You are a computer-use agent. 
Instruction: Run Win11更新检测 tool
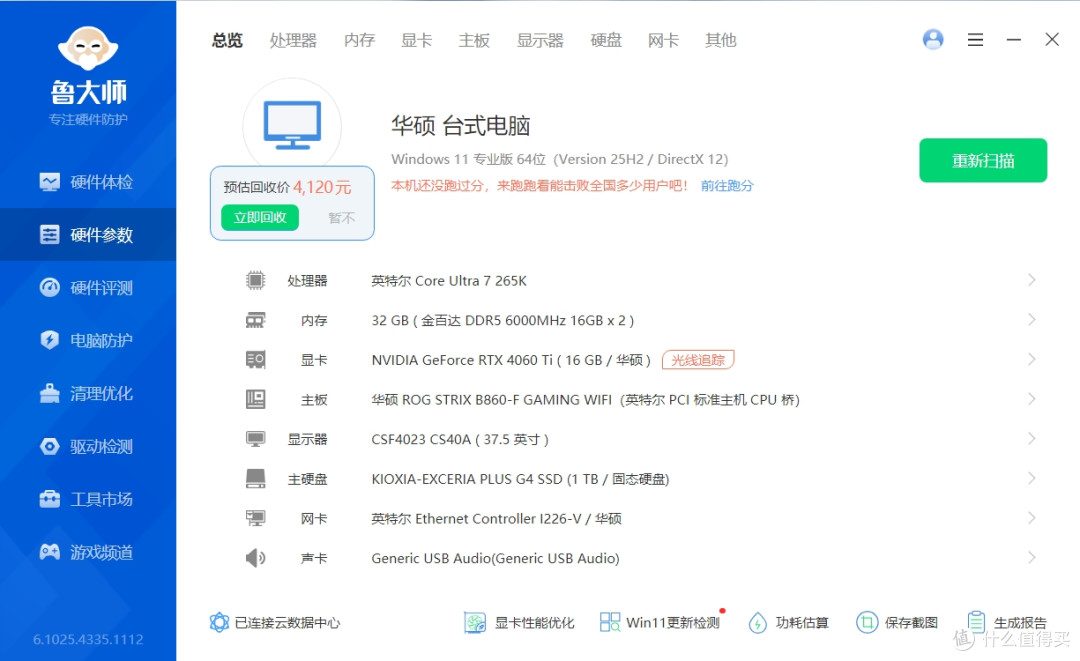coord(660,622)
